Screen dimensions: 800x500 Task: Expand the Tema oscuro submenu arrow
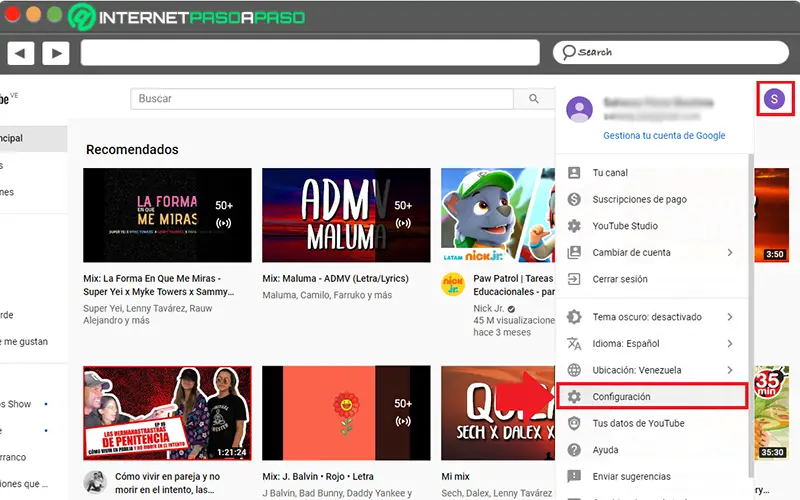[730, 317]
